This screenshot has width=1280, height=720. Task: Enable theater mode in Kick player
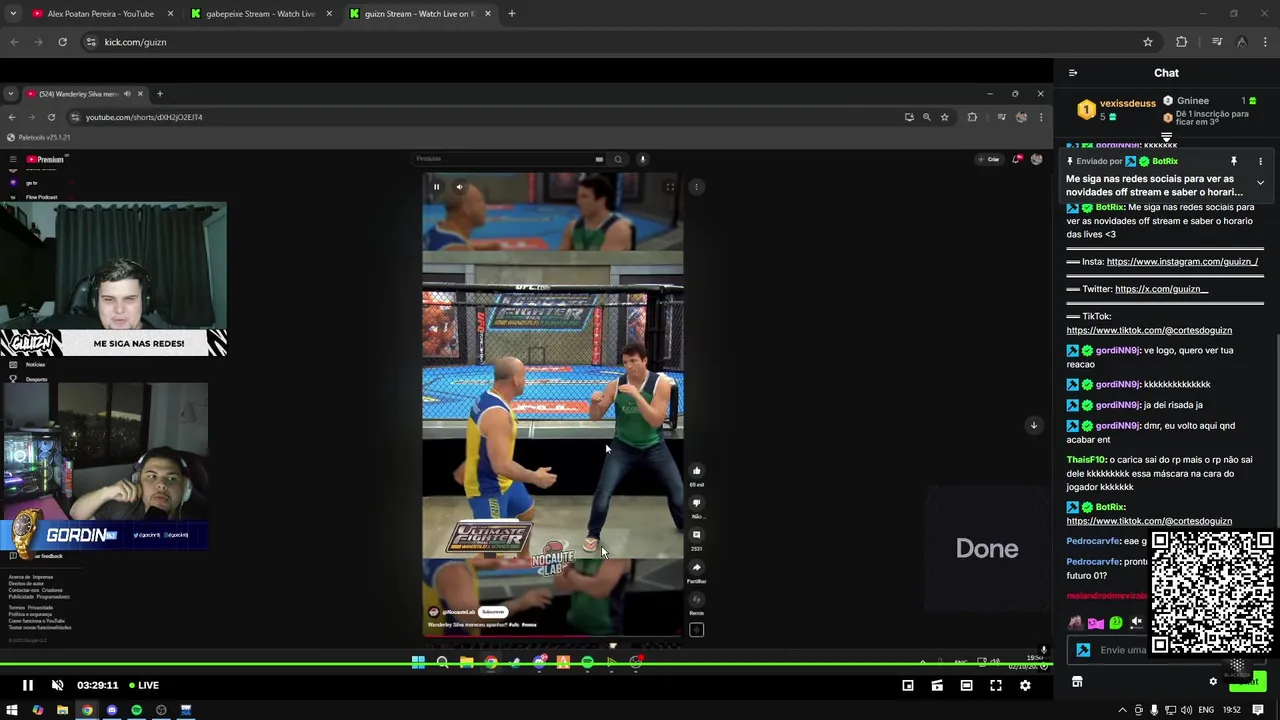(966, 685)
